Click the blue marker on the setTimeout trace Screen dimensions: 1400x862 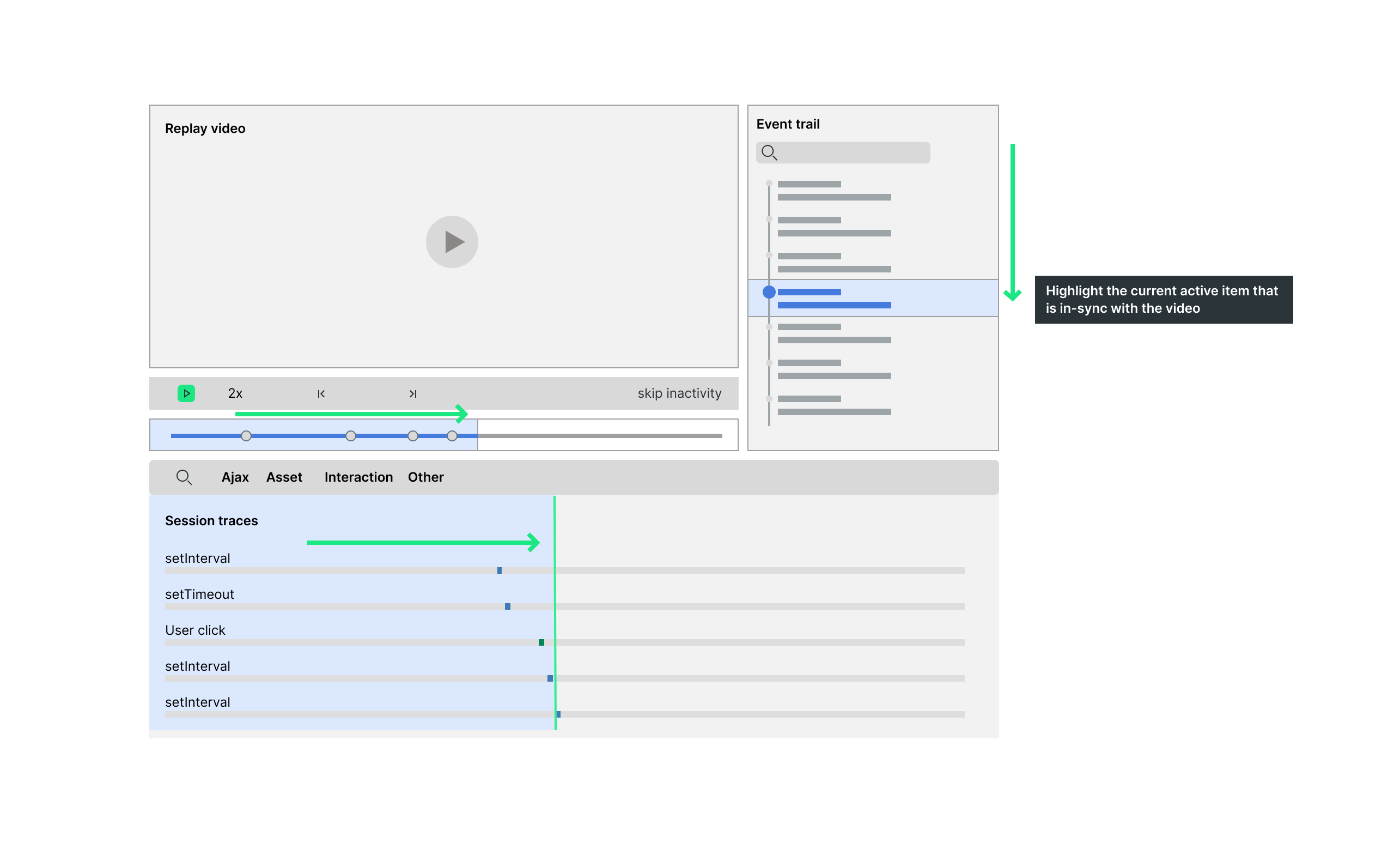[507, 606]
